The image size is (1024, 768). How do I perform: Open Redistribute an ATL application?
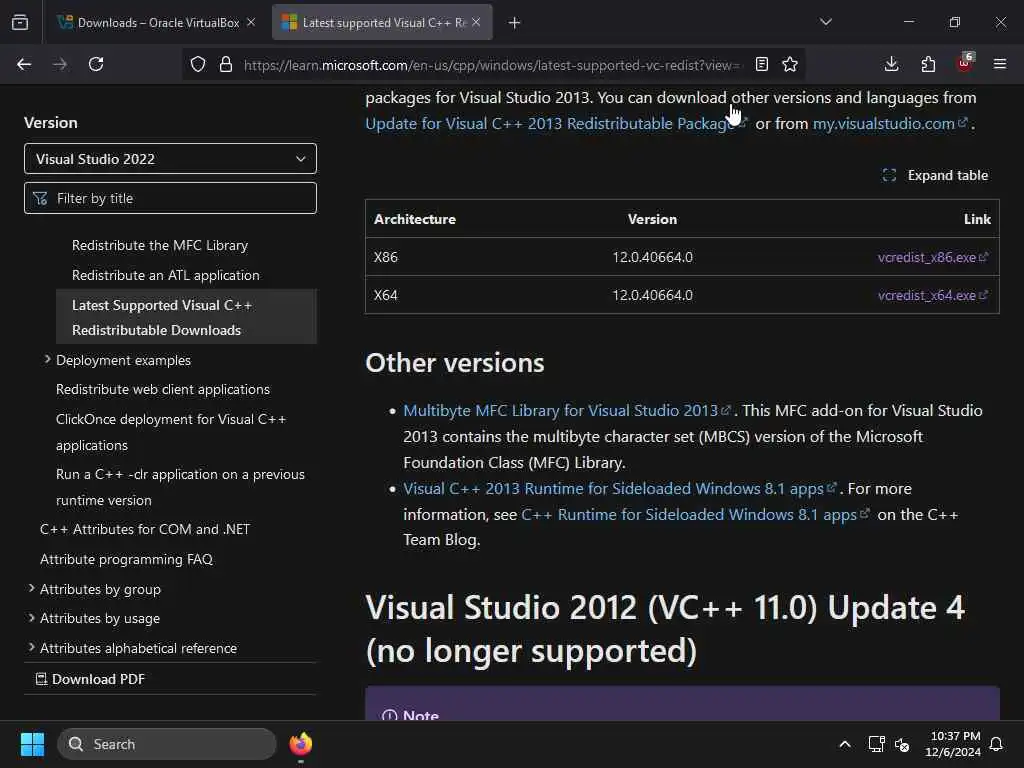tap(166, 276)
